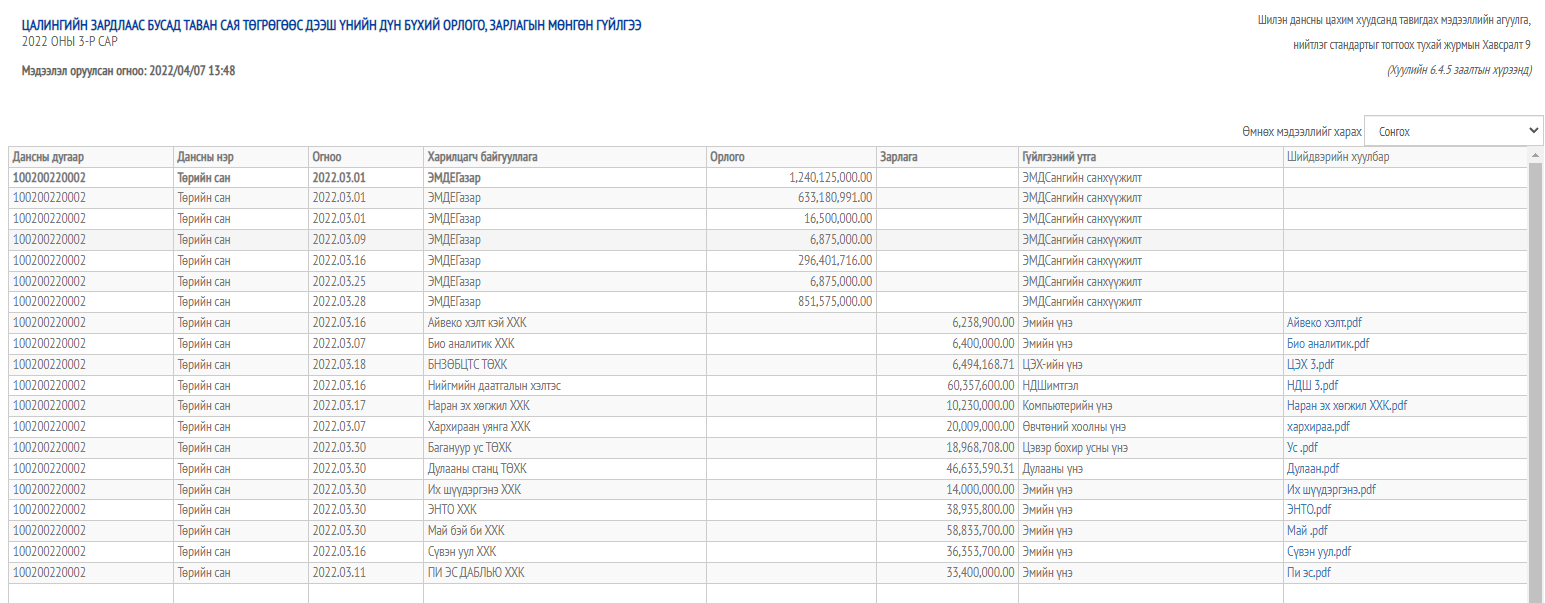Select the 1,240,125,000.00 income cell
This screenshot has width=1545, height=603.
coord(830,177)
